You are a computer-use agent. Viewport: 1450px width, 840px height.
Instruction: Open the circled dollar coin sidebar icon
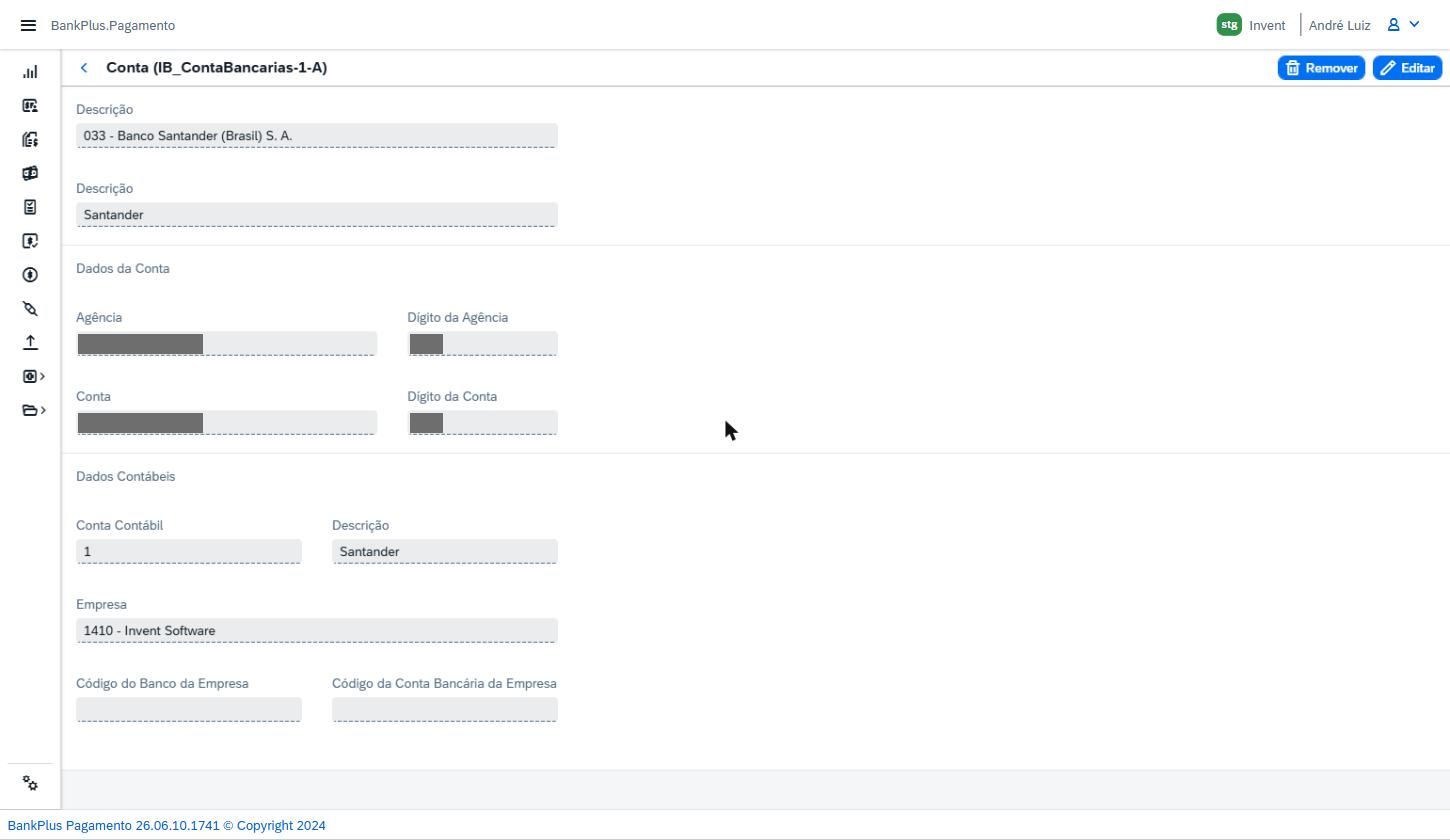point(30,275)
